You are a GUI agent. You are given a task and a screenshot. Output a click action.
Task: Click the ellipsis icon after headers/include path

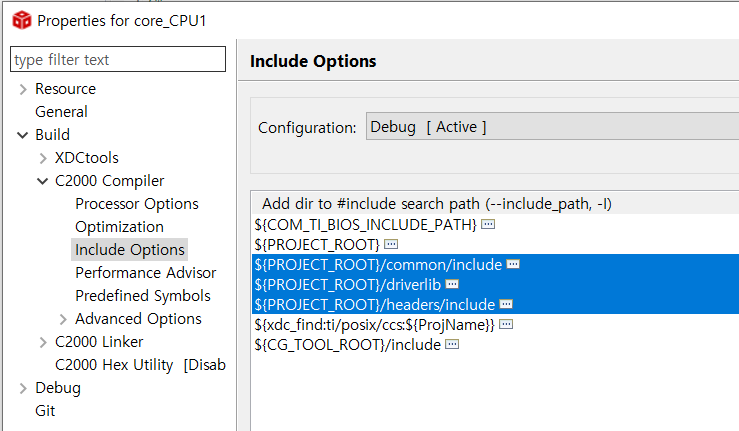pyautogui.click(x=506, y=304)
